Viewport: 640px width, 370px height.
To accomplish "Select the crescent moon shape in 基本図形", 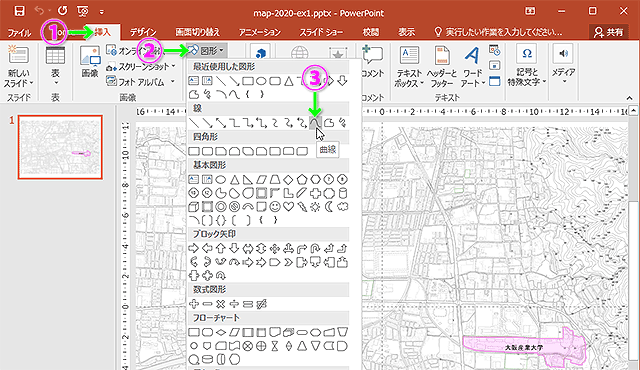I will pos(329,207).
